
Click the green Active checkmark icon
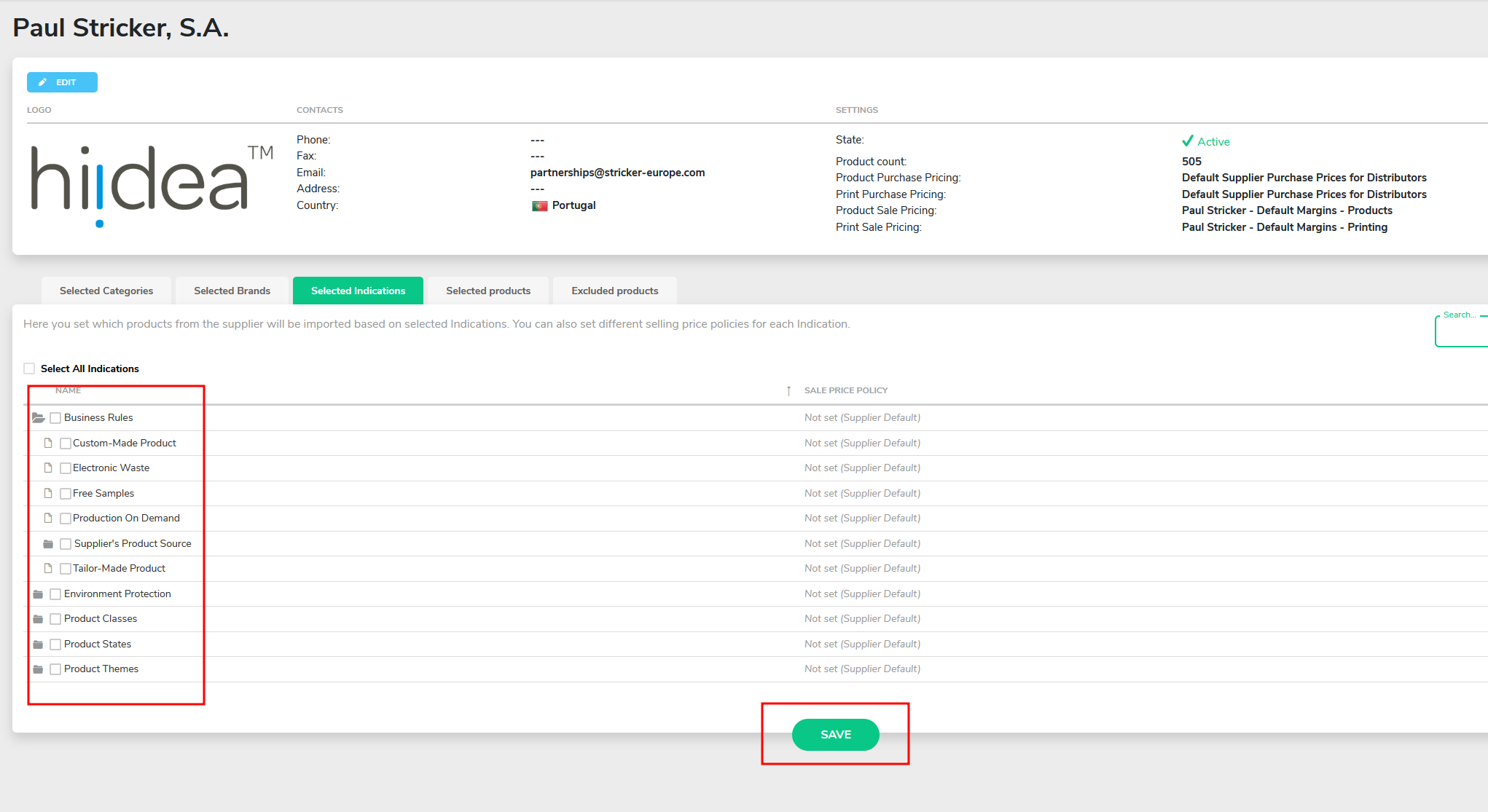point(1188,141)
